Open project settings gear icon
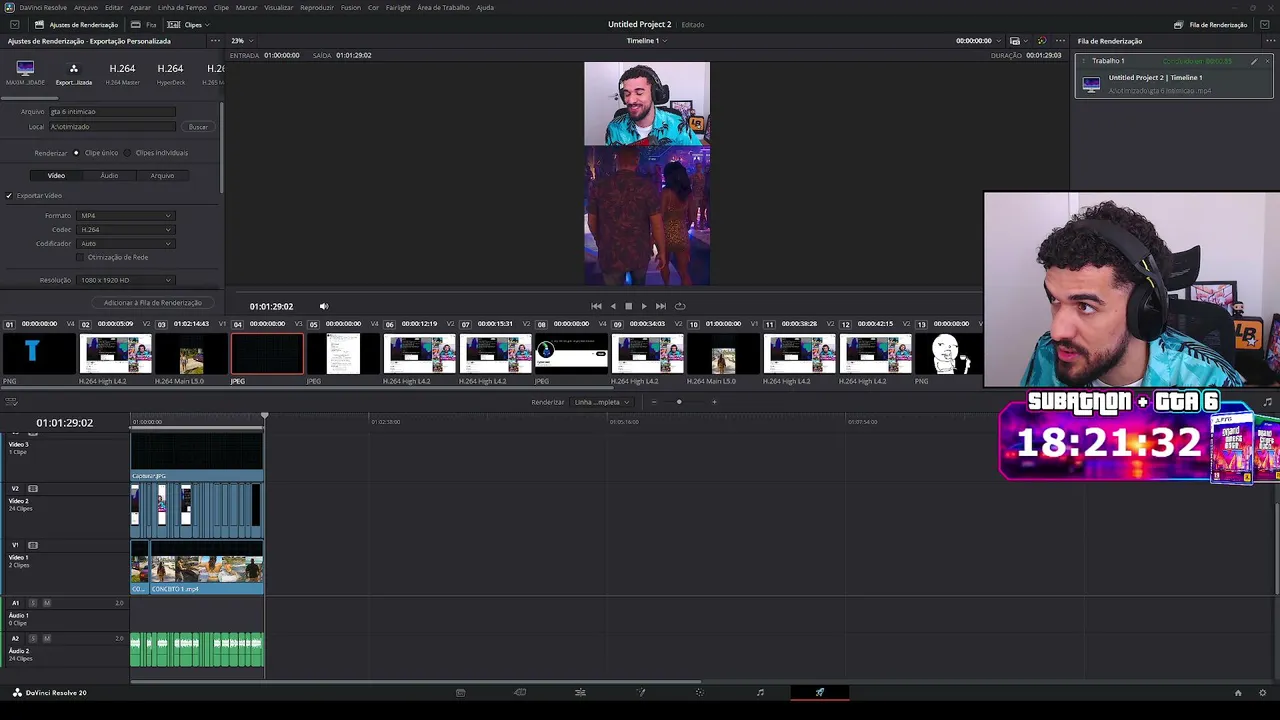The height and width of the screenshot is (720, 1280). click(1263, 693)
